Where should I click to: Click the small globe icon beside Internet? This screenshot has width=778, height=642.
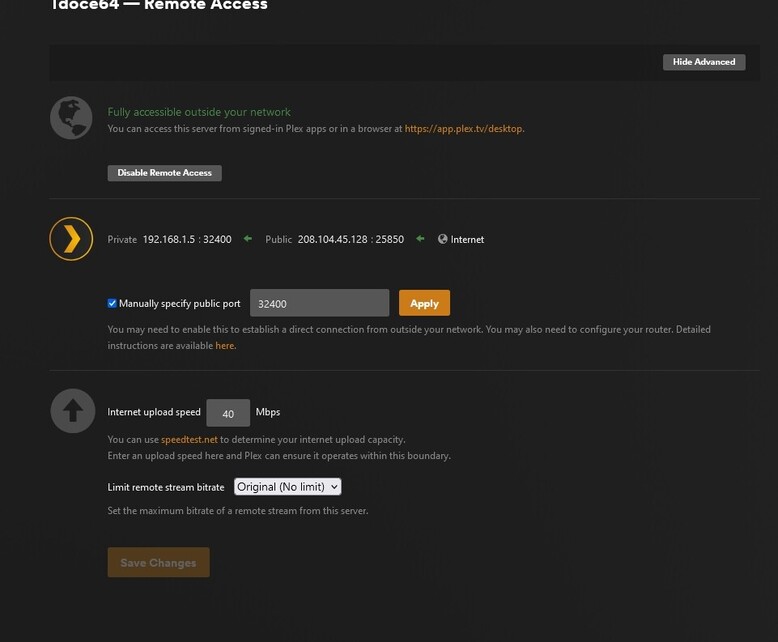(443, 239)
